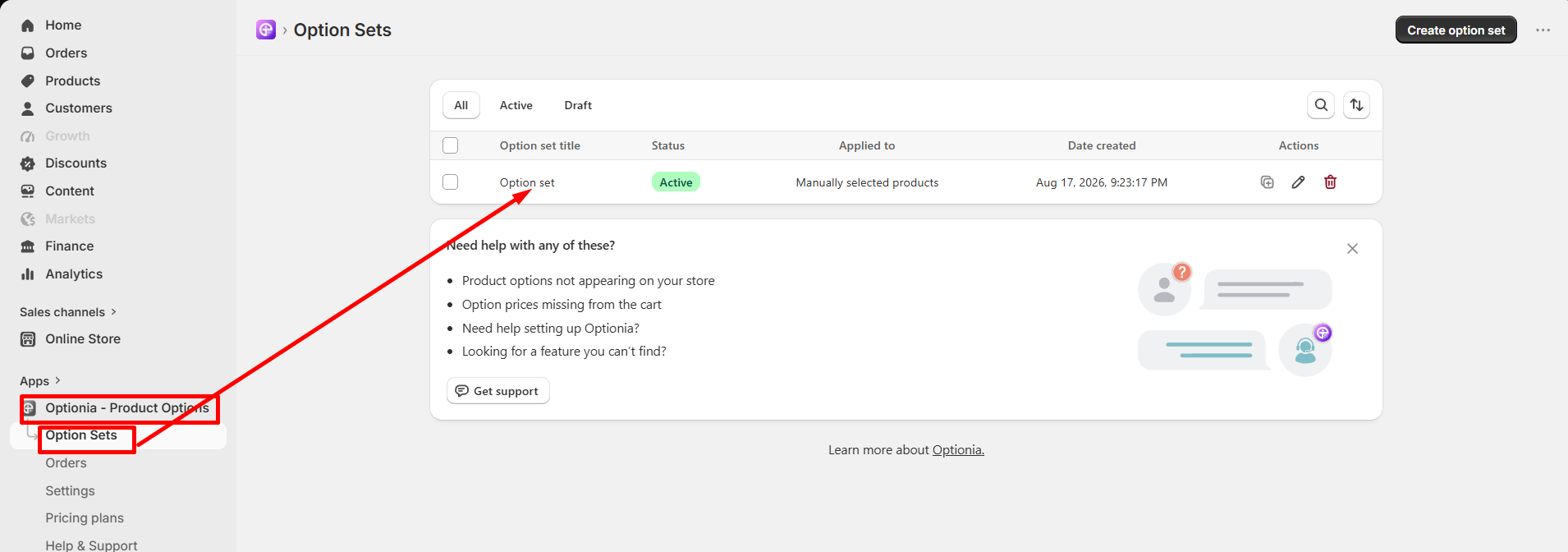Switch to the Draft tab

578,105
